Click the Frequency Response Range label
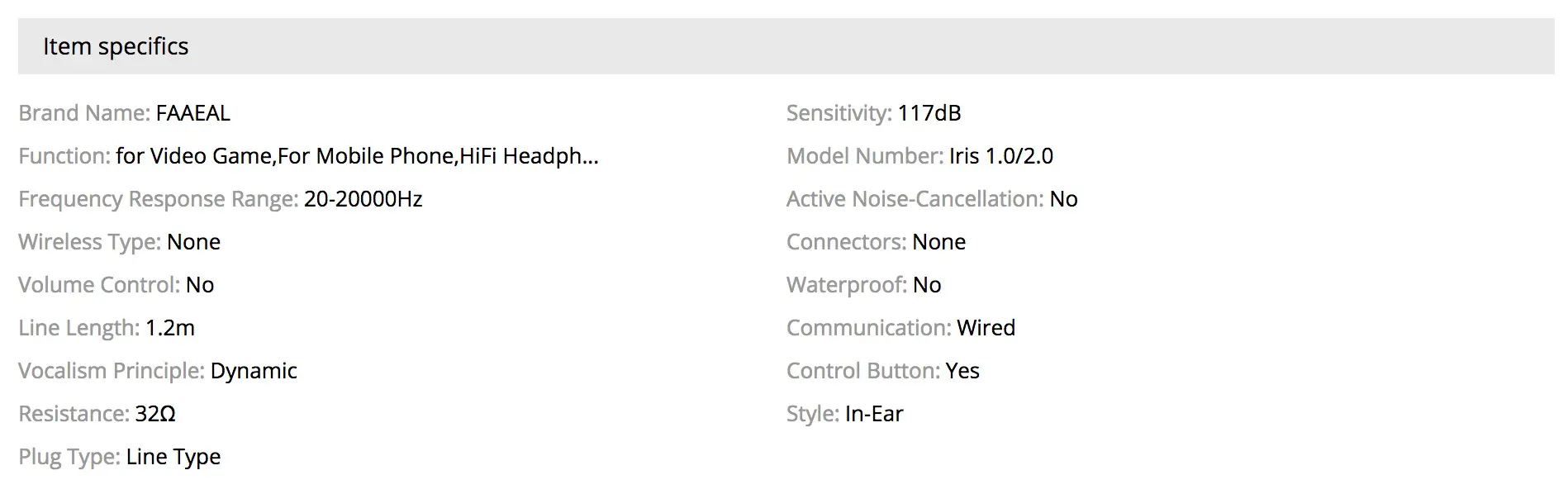Screen dimensions: 1568x494 [159, 200]
